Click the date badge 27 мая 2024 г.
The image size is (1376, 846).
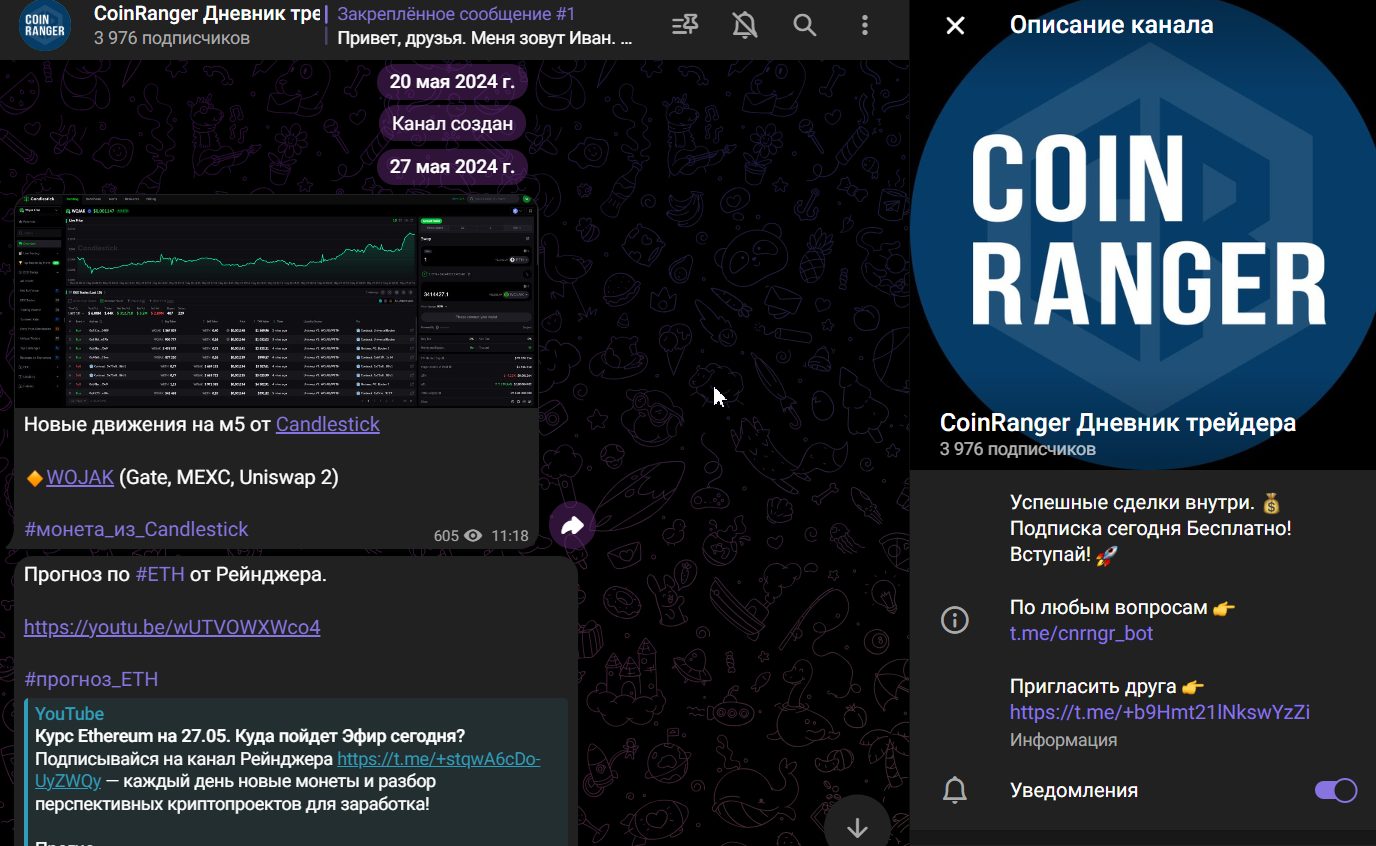pyautogui.click(x=452, y=166)
